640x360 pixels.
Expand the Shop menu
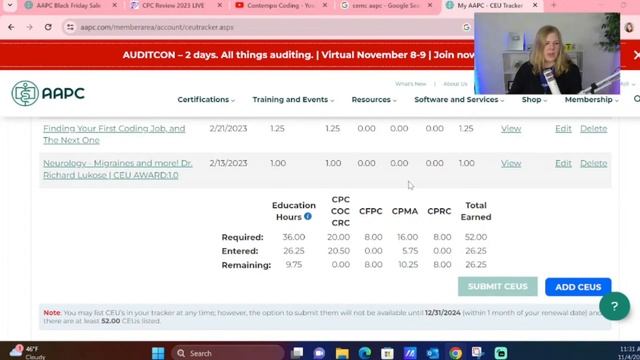pyautogui.click(x=534, y=100)
